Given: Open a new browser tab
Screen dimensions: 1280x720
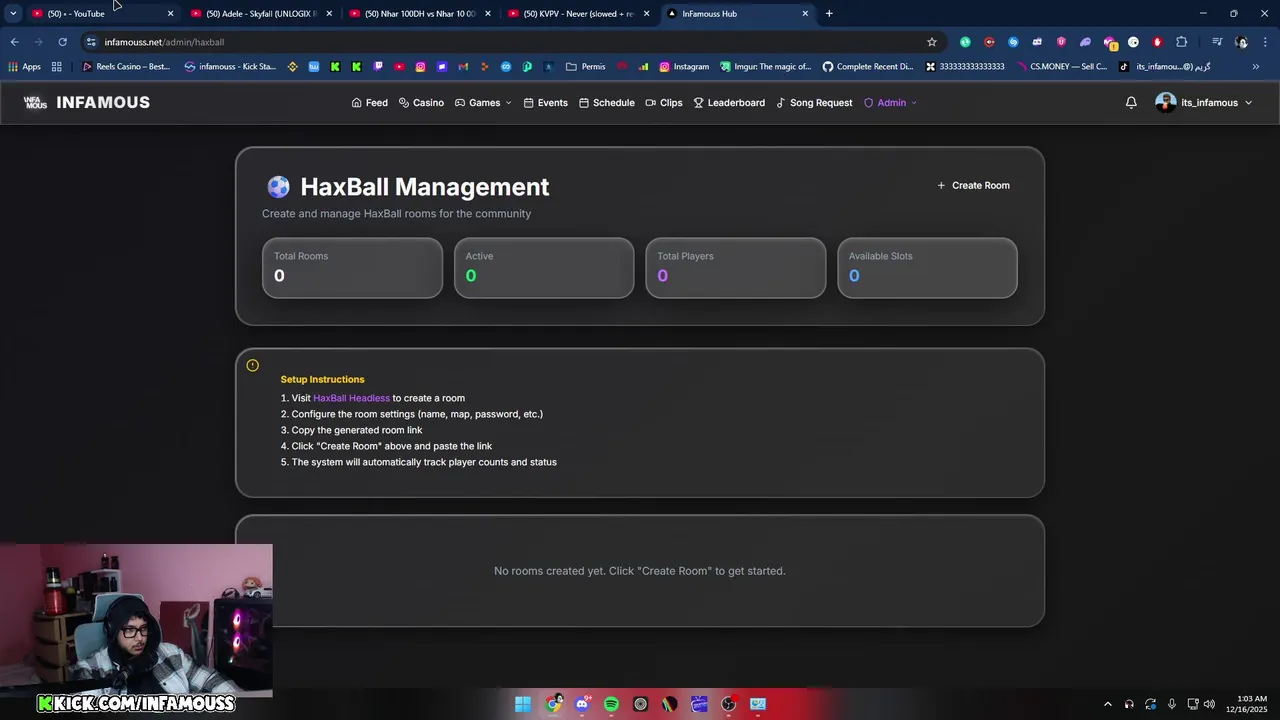Looking at the screenshot, I should point(829,14).
